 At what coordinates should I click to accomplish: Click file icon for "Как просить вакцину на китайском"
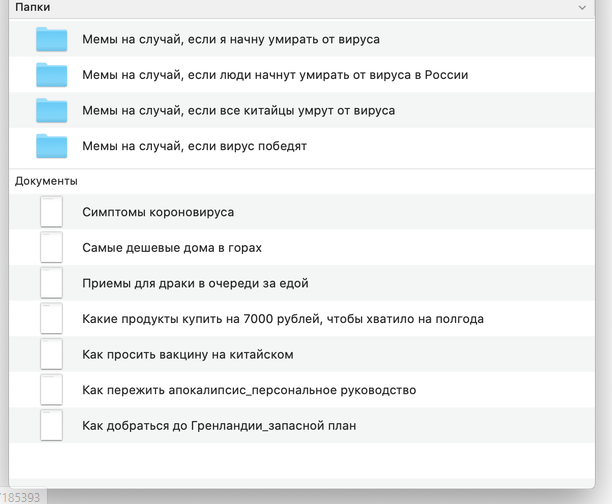coord(51,354)
